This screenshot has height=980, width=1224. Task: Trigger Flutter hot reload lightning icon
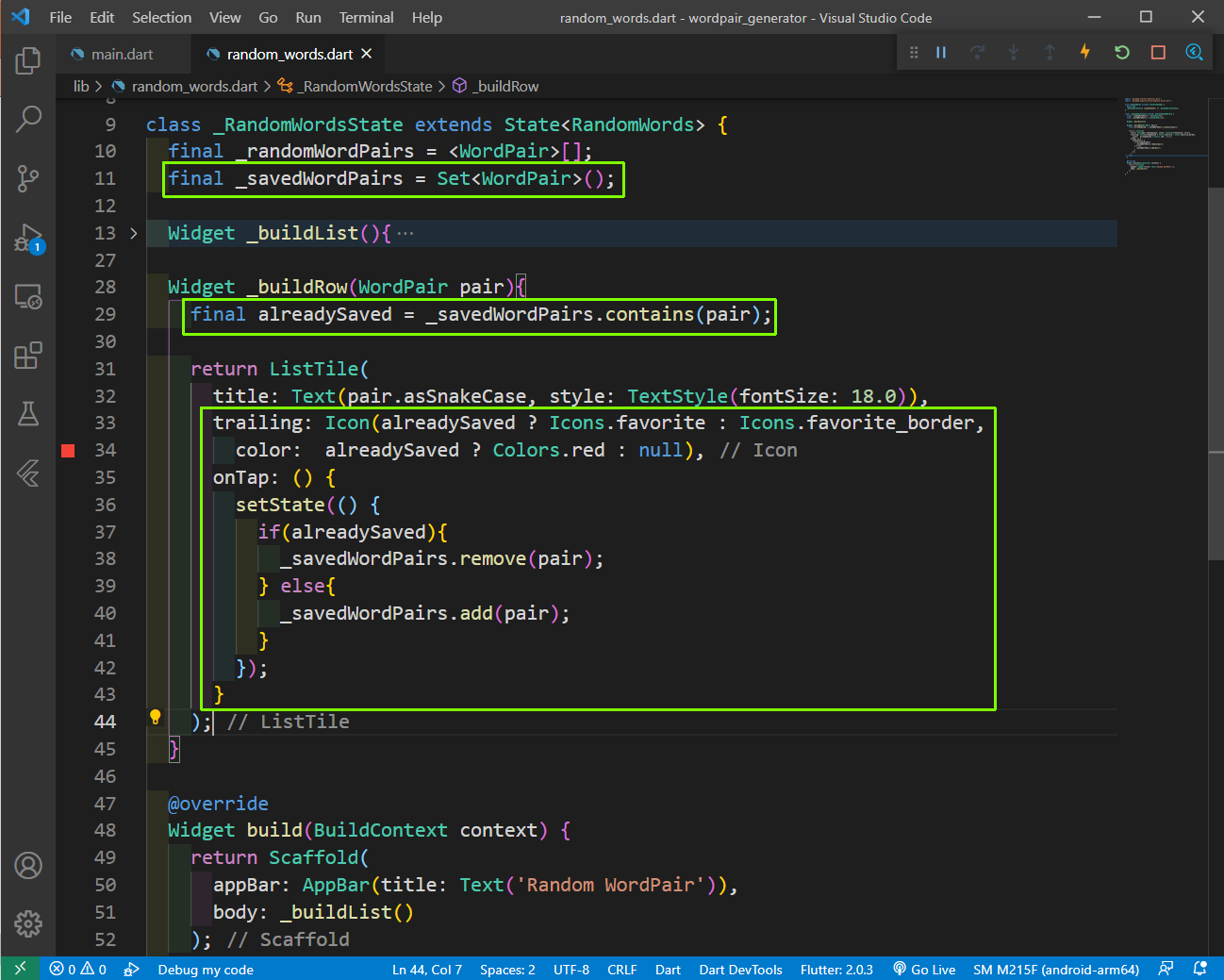pyautogui.click(x=1085, y=52)
